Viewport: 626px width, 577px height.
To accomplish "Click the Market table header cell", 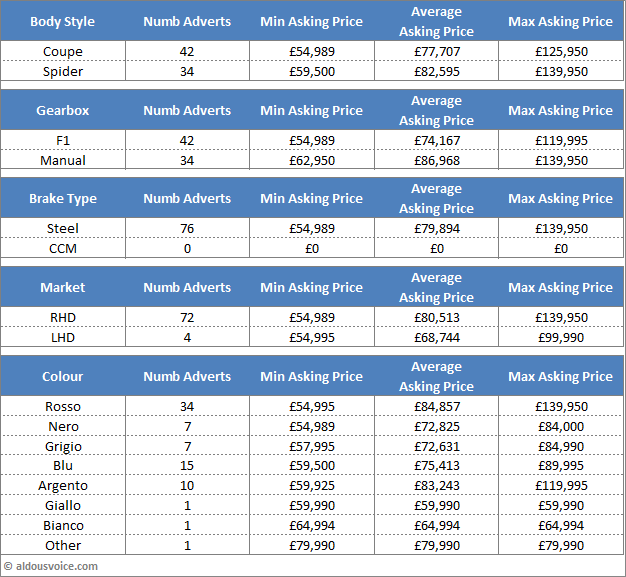I will (x=63, y=288).
